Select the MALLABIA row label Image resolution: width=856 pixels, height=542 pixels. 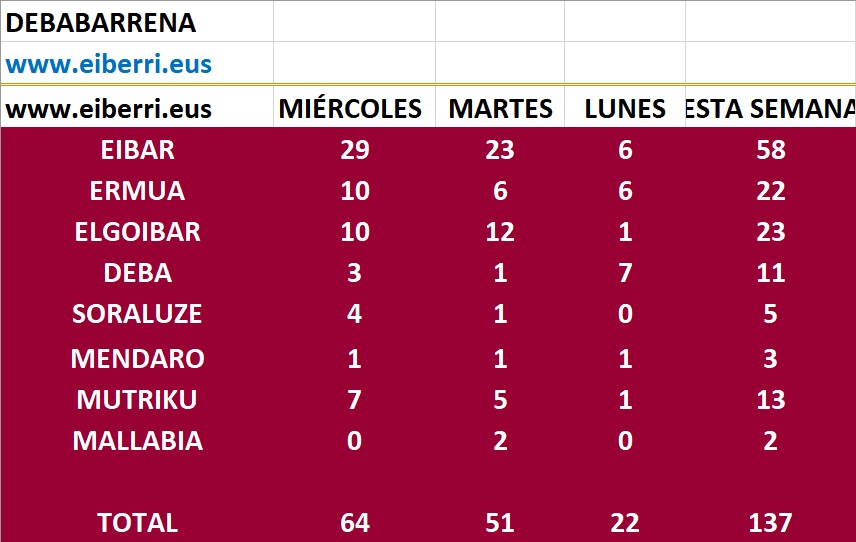coord(138,440)
